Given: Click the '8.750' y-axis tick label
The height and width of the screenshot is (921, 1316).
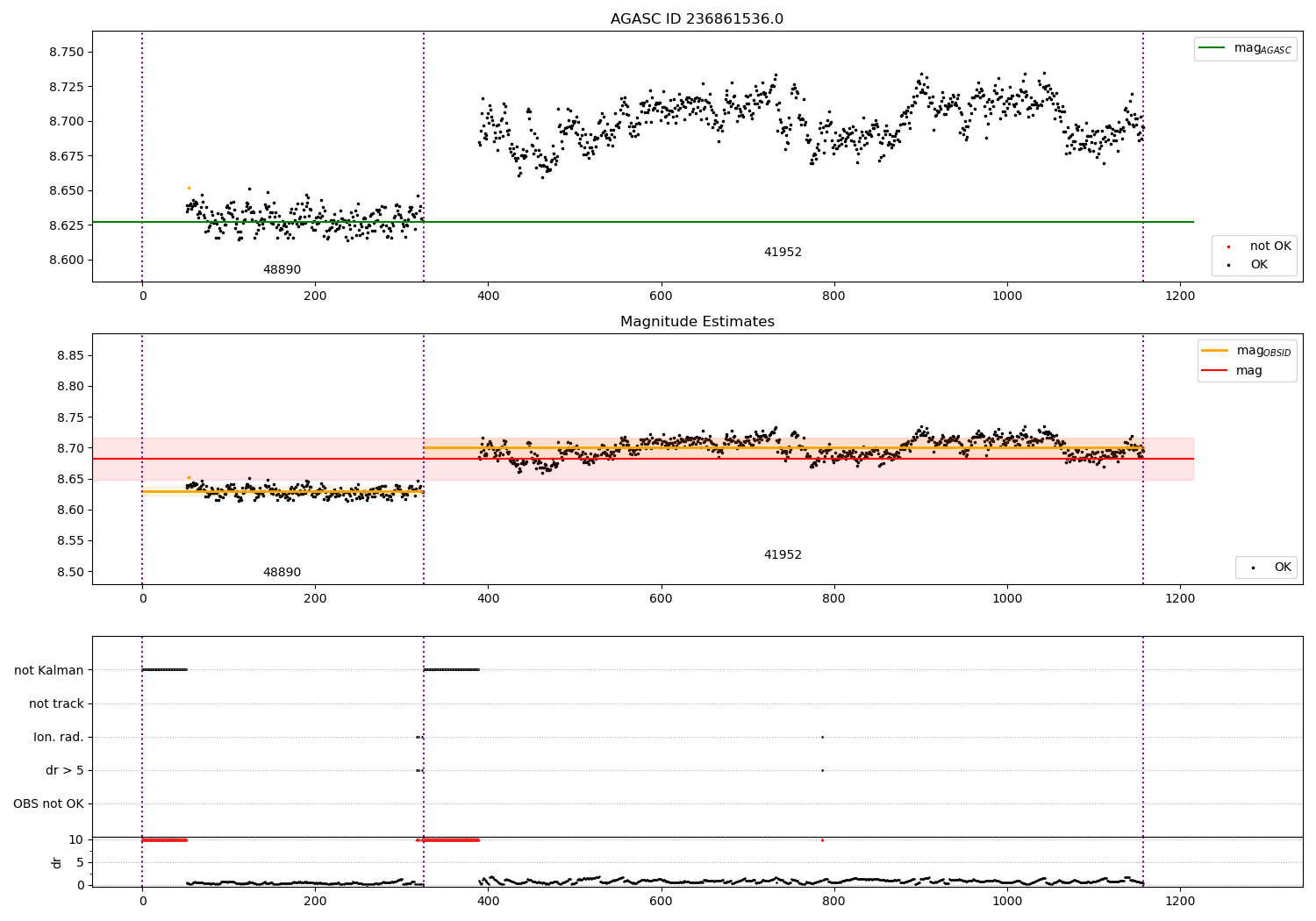Looking at the screenshot, I should point(67,53).
